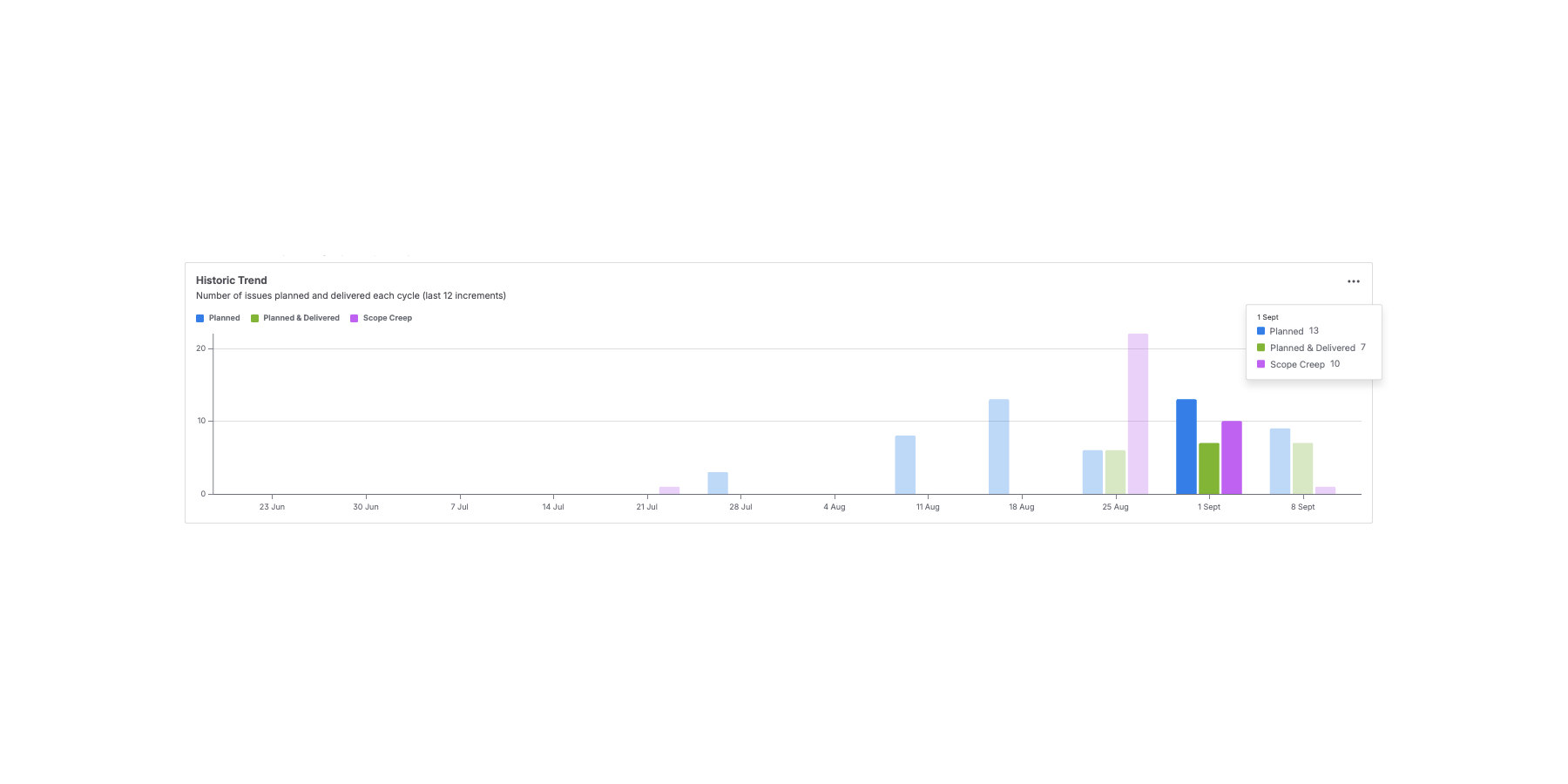Select the tall Scope Creep bar for 25 Aug
This screenshot has height=784, width=1568.
click(x=1138, y=414)
